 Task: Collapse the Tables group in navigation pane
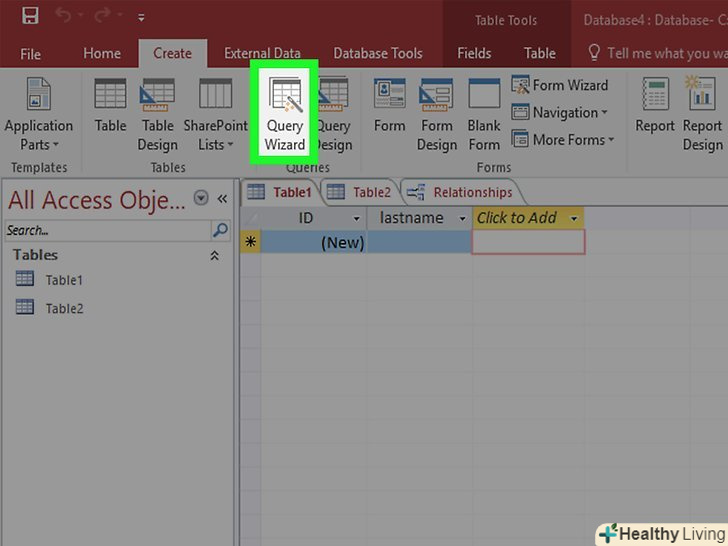[x=214, y=255]
